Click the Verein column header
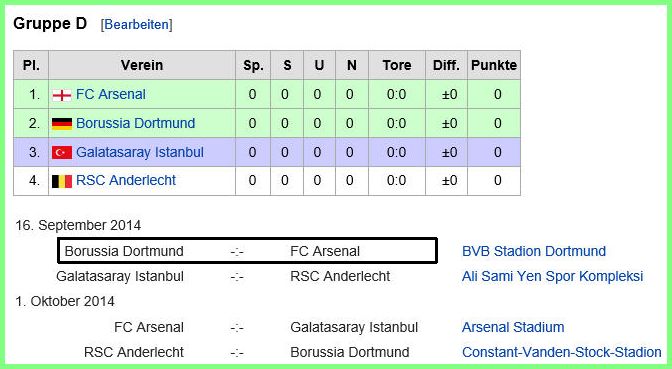The width and height of the screenshot is (672, 369). coord(142,65)
